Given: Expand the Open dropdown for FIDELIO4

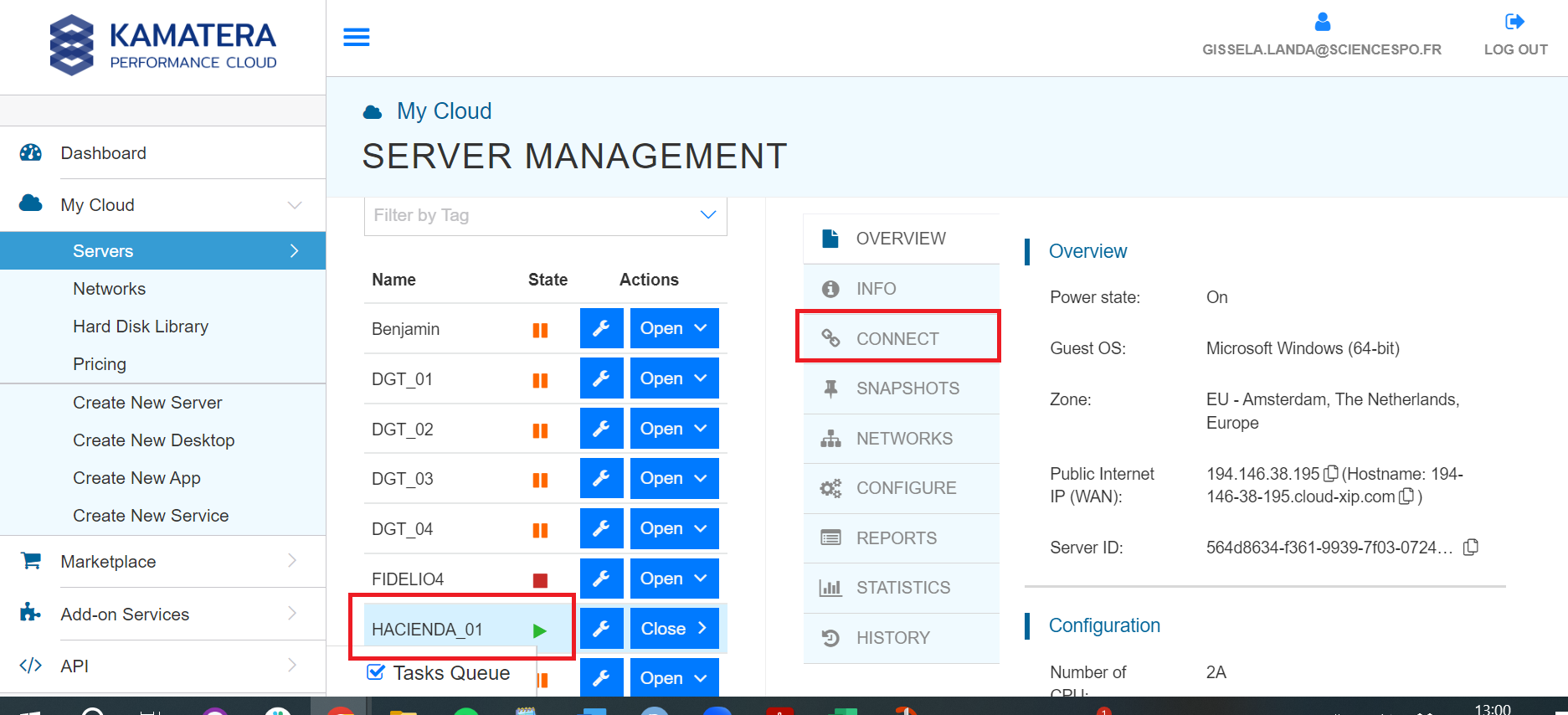Looking at the screenshot, I should click(x=674, y=579).
